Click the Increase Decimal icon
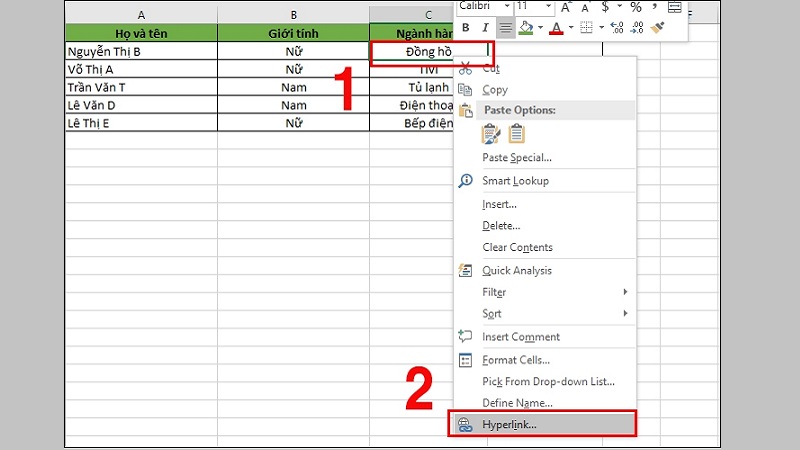The width and height of the screenshot is (800, 450). 617,28
